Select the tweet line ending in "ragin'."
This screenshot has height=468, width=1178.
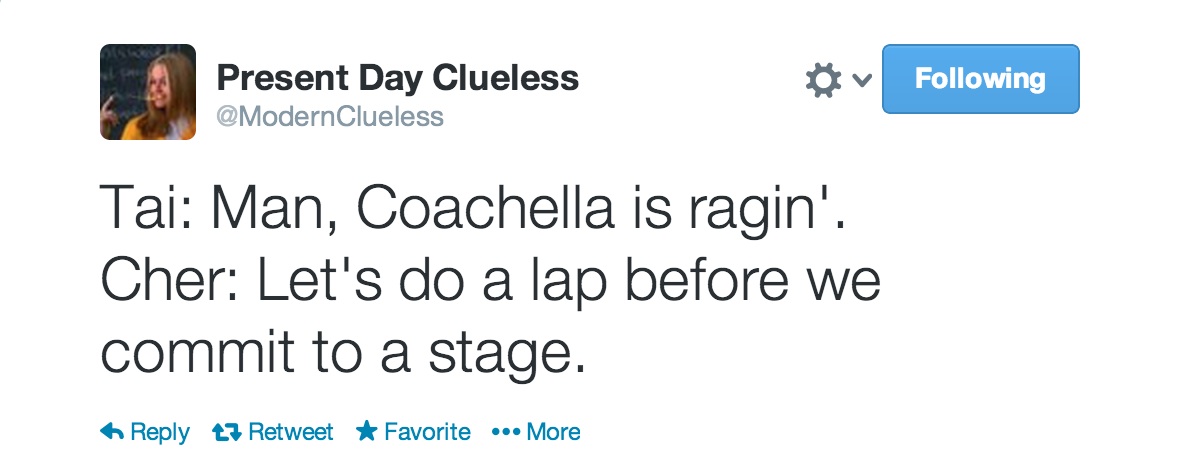coord(472,209)
